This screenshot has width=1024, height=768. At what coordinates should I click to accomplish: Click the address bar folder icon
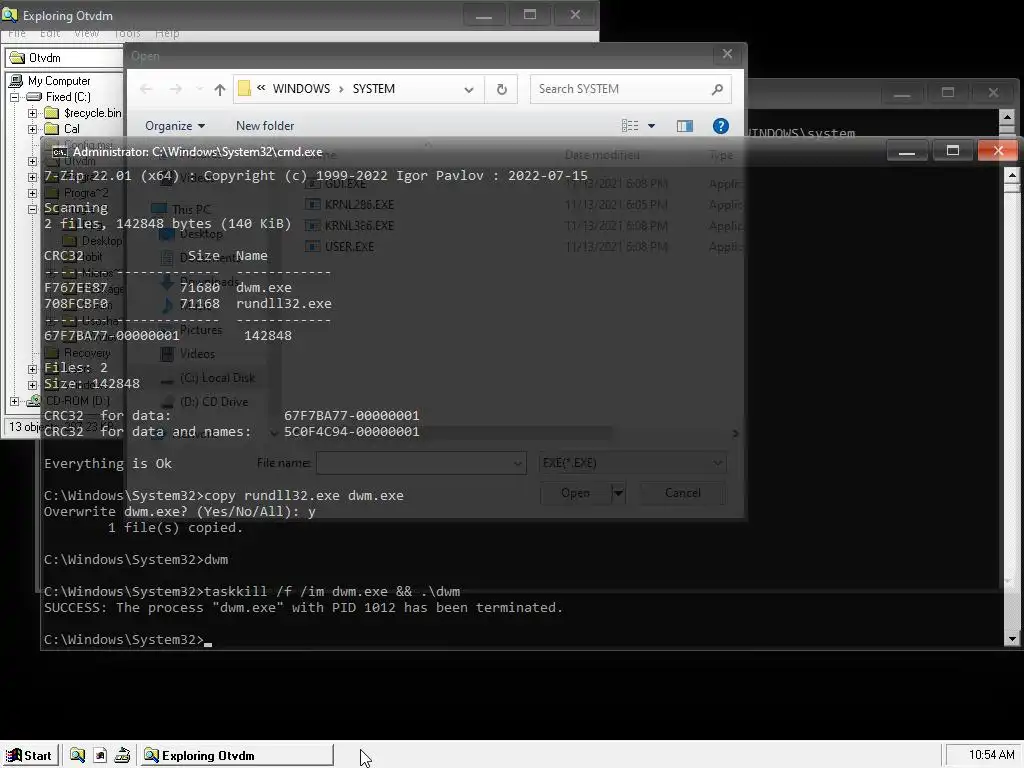pyautogui.click(x=244, y=88)
